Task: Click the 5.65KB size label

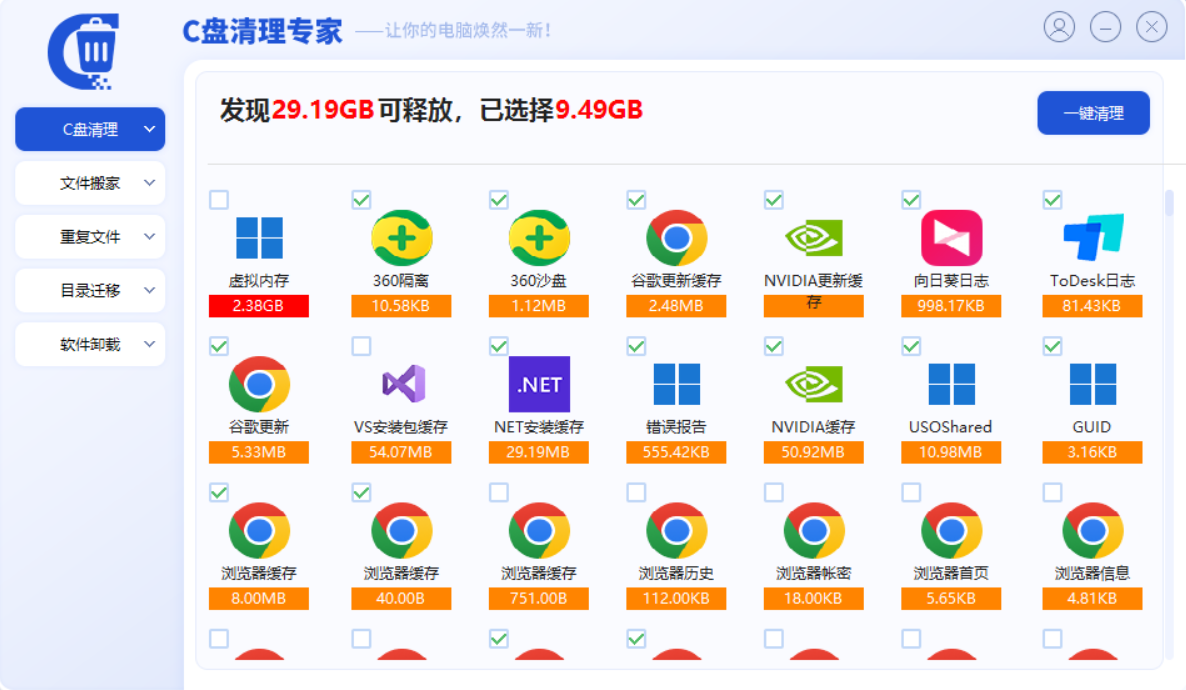Action: point(951,598)
